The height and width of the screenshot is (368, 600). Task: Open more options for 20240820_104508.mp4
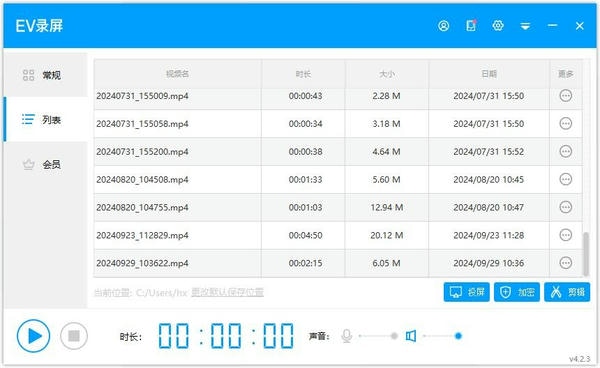coord(566,179)
